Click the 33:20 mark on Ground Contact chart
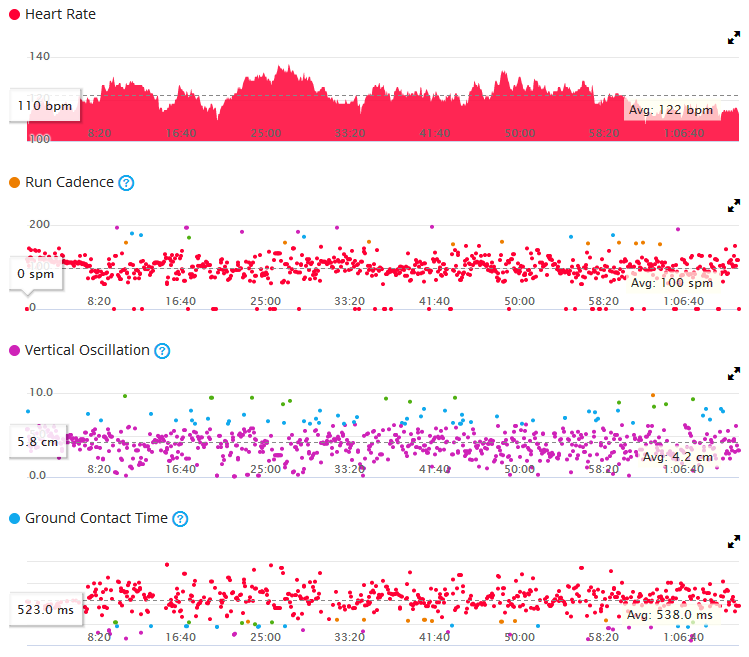749x657 pixels. [x=349, y=637]
